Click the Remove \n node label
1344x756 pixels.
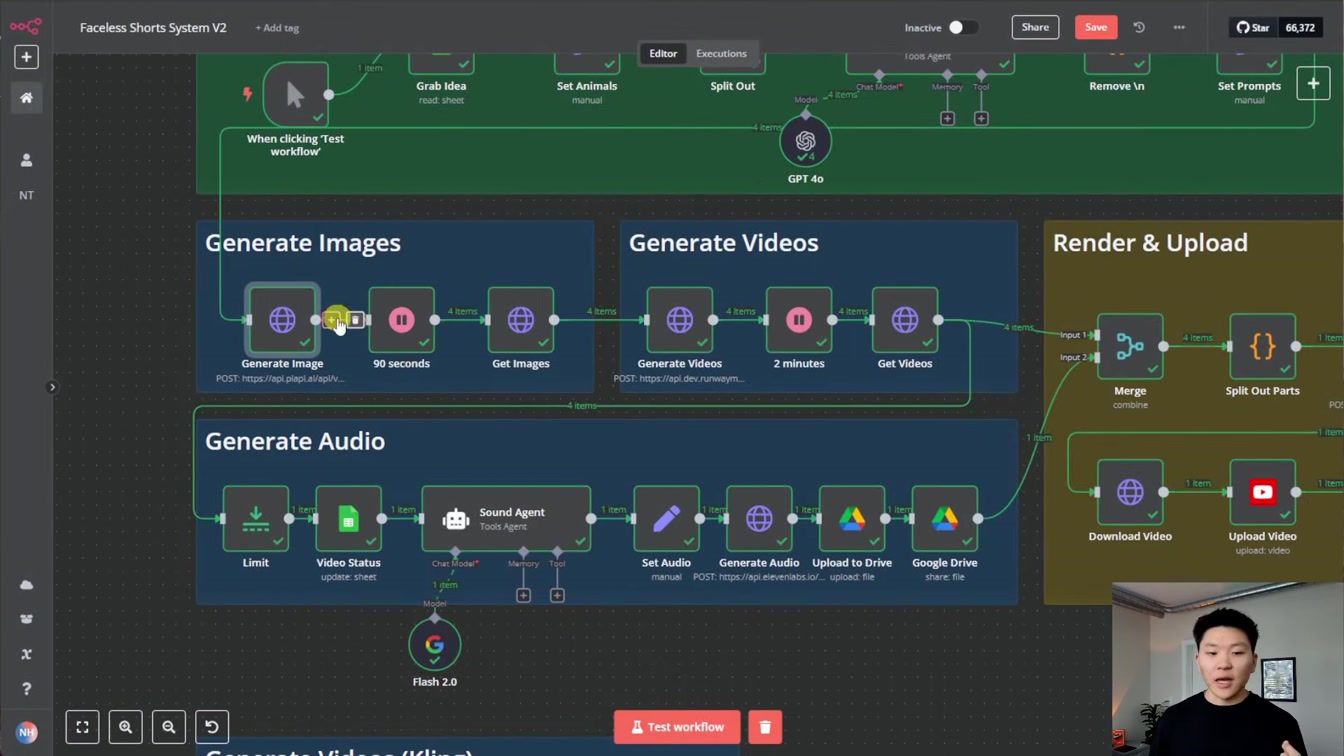[1117, 86]
